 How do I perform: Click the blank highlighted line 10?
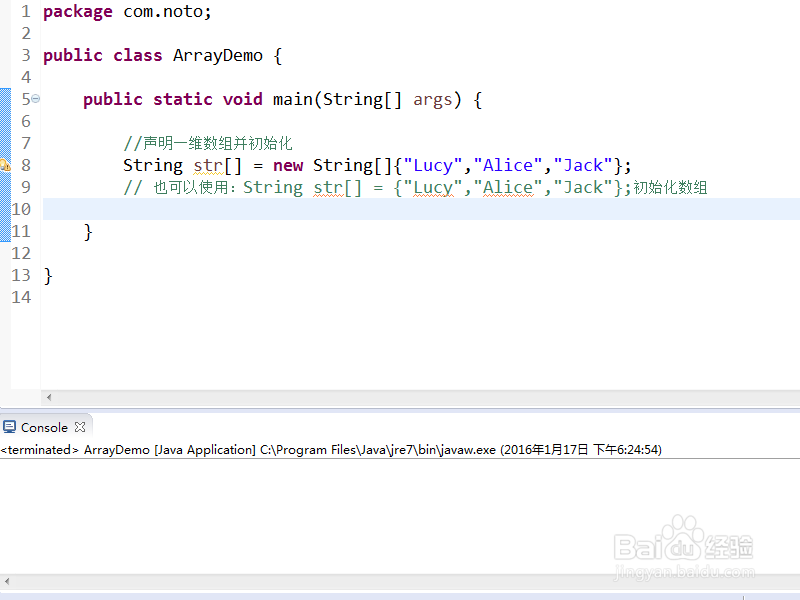click(421, 209)
